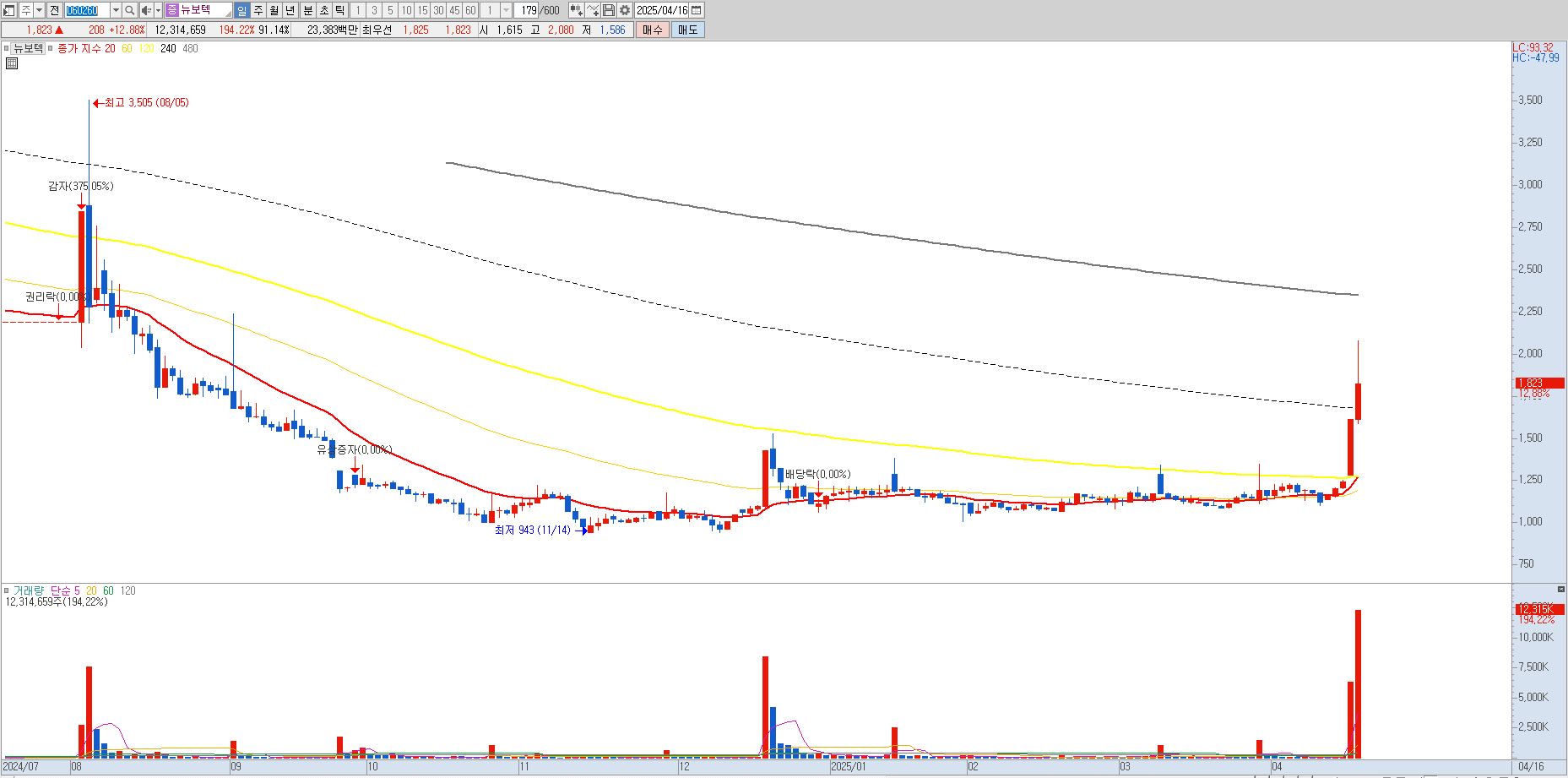Click the red 종가 지수 20 legend label

(86, 48)
